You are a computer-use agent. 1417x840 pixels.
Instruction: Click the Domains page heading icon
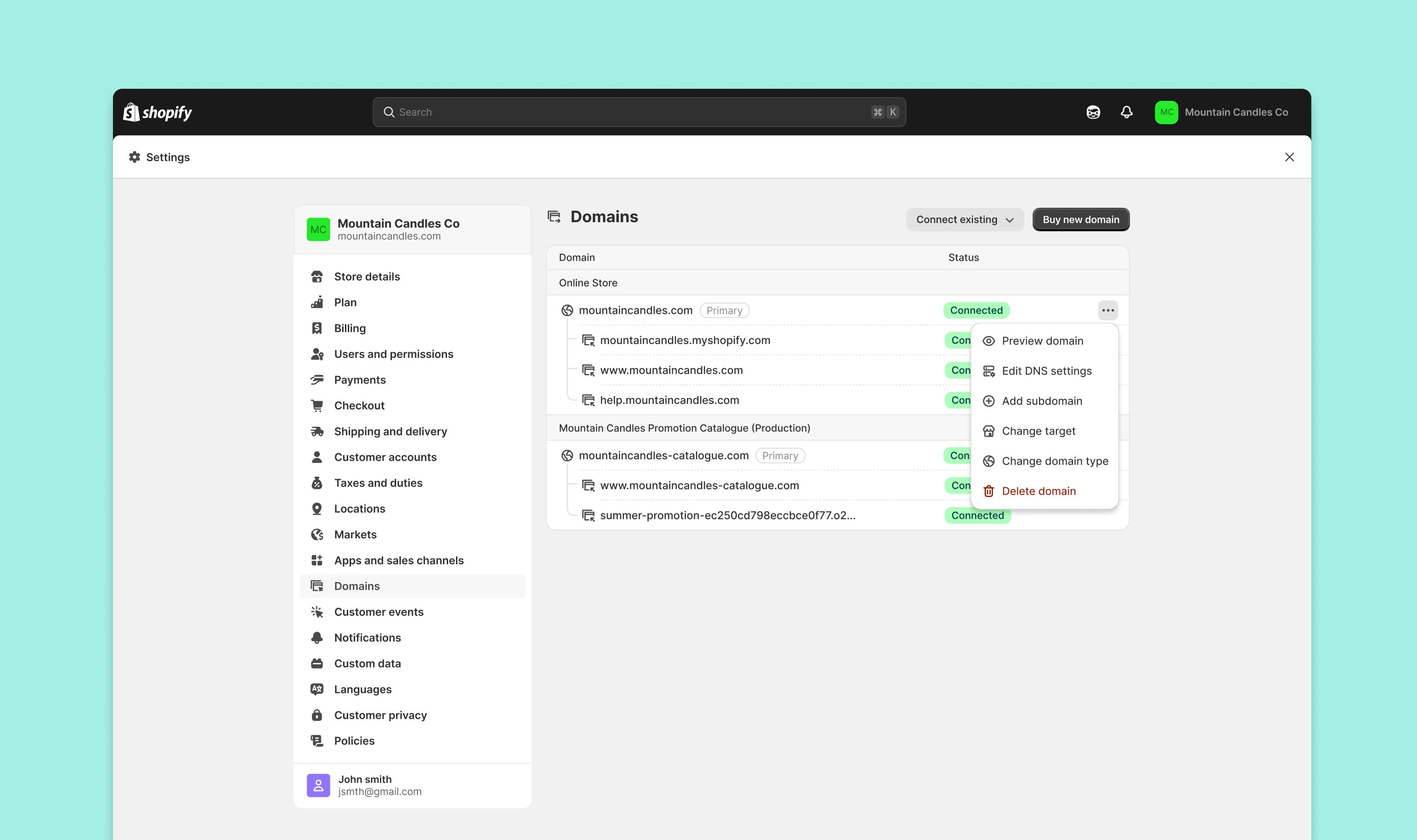[554, 217]
